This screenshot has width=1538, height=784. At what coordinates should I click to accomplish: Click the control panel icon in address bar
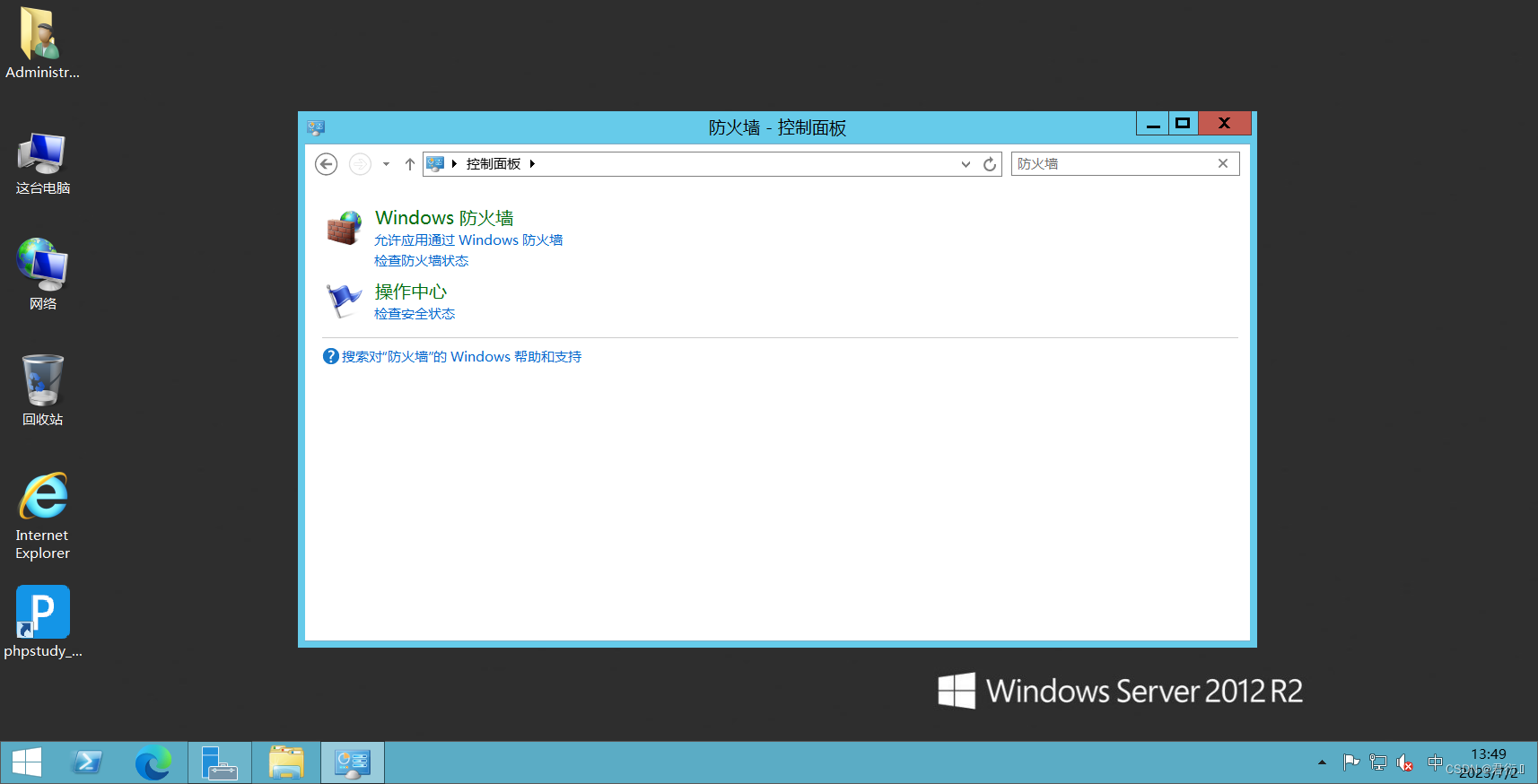click(x=435, y=163)
